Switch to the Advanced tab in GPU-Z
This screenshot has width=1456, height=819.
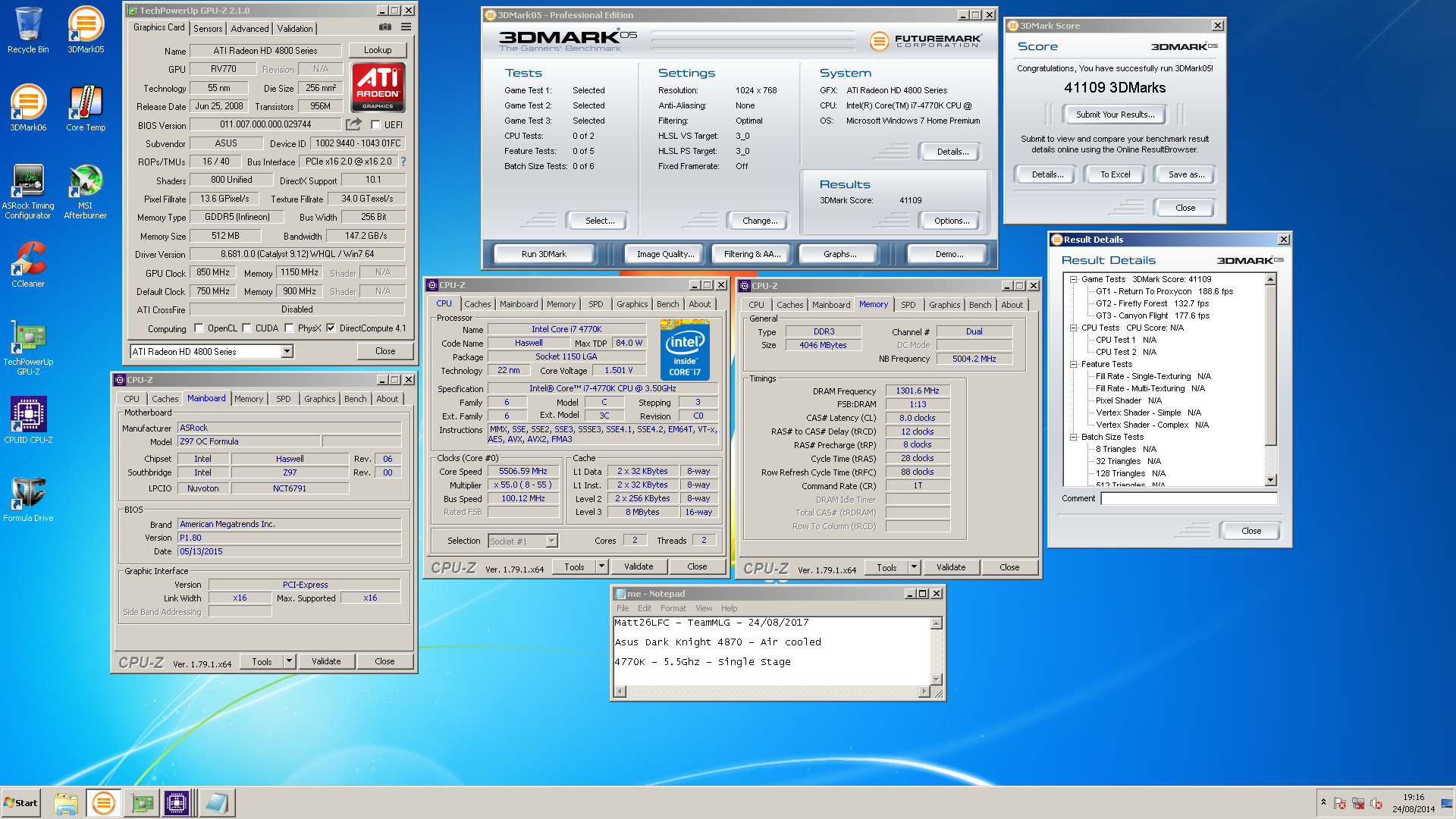(x=249, y=28)
